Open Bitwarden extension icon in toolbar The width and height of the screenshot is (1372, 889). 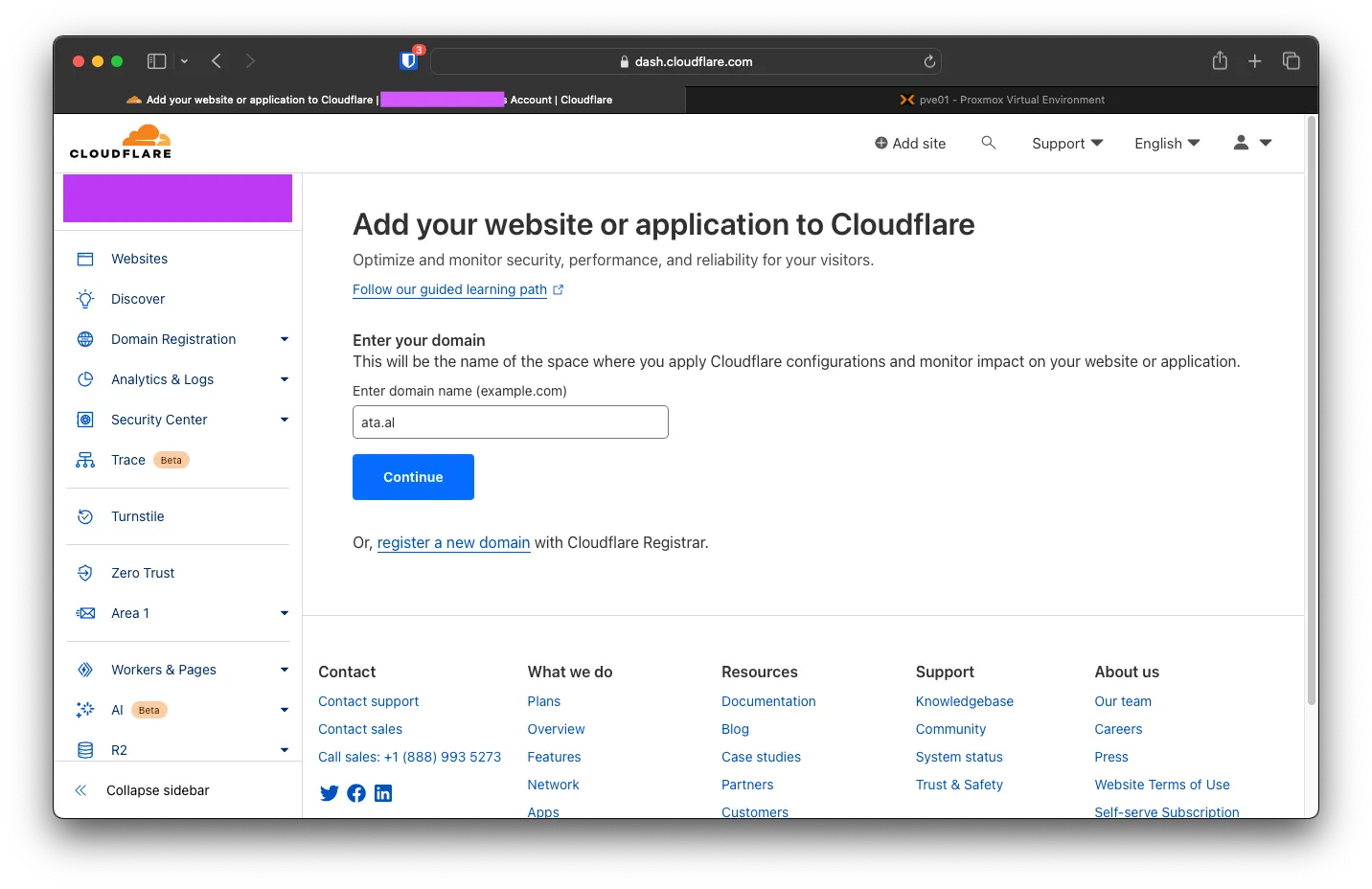pos(409,60)
